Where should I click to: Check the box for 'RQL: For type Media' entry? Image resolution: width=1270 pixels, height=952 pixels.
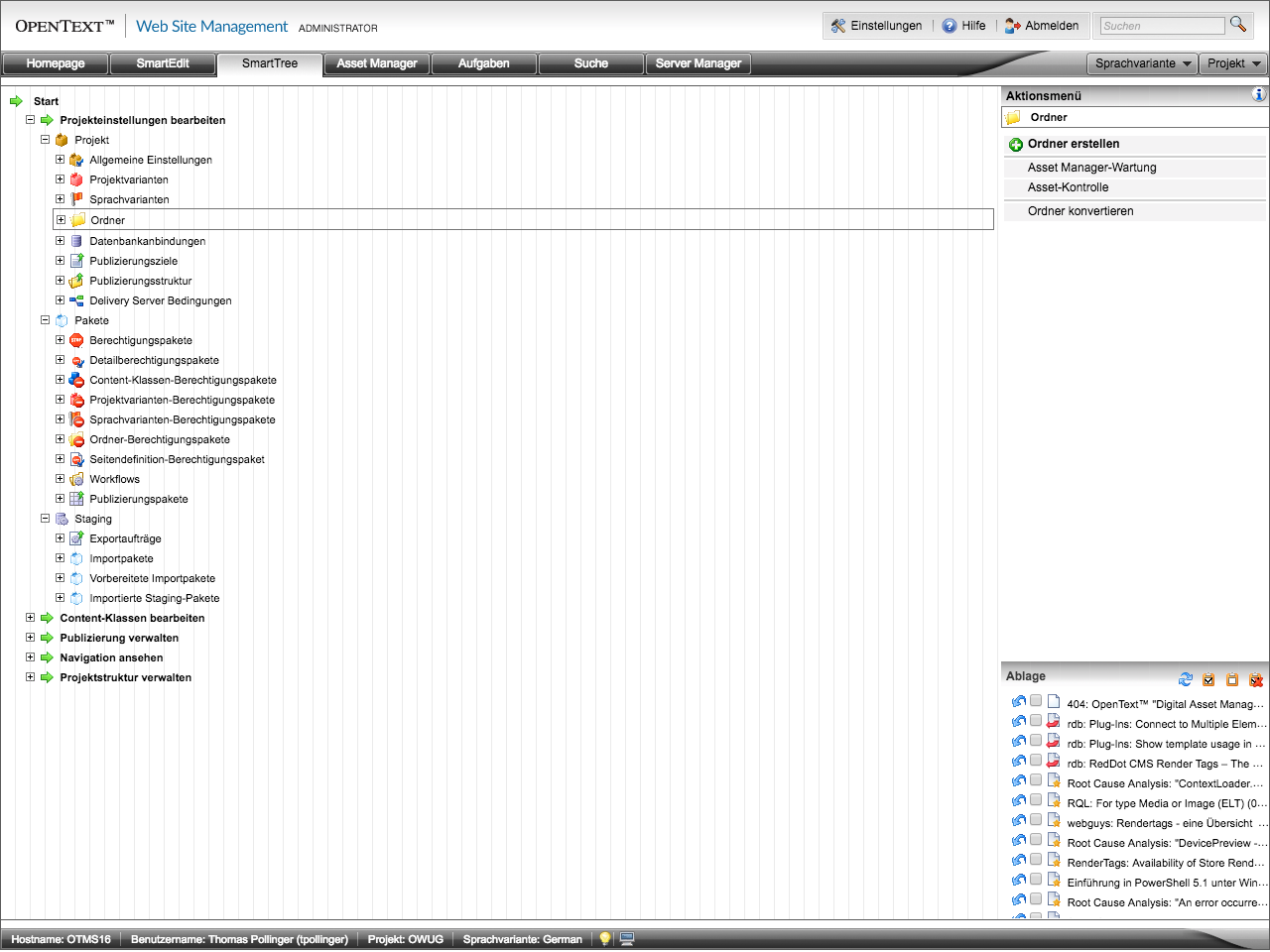point(1036,801)
